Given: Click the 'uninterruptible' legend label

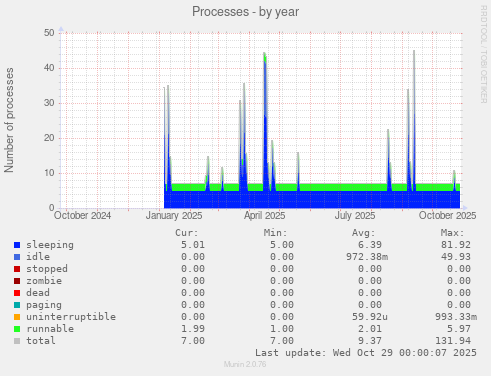Looking at the screenshot, I should click(x=71, y=317).
